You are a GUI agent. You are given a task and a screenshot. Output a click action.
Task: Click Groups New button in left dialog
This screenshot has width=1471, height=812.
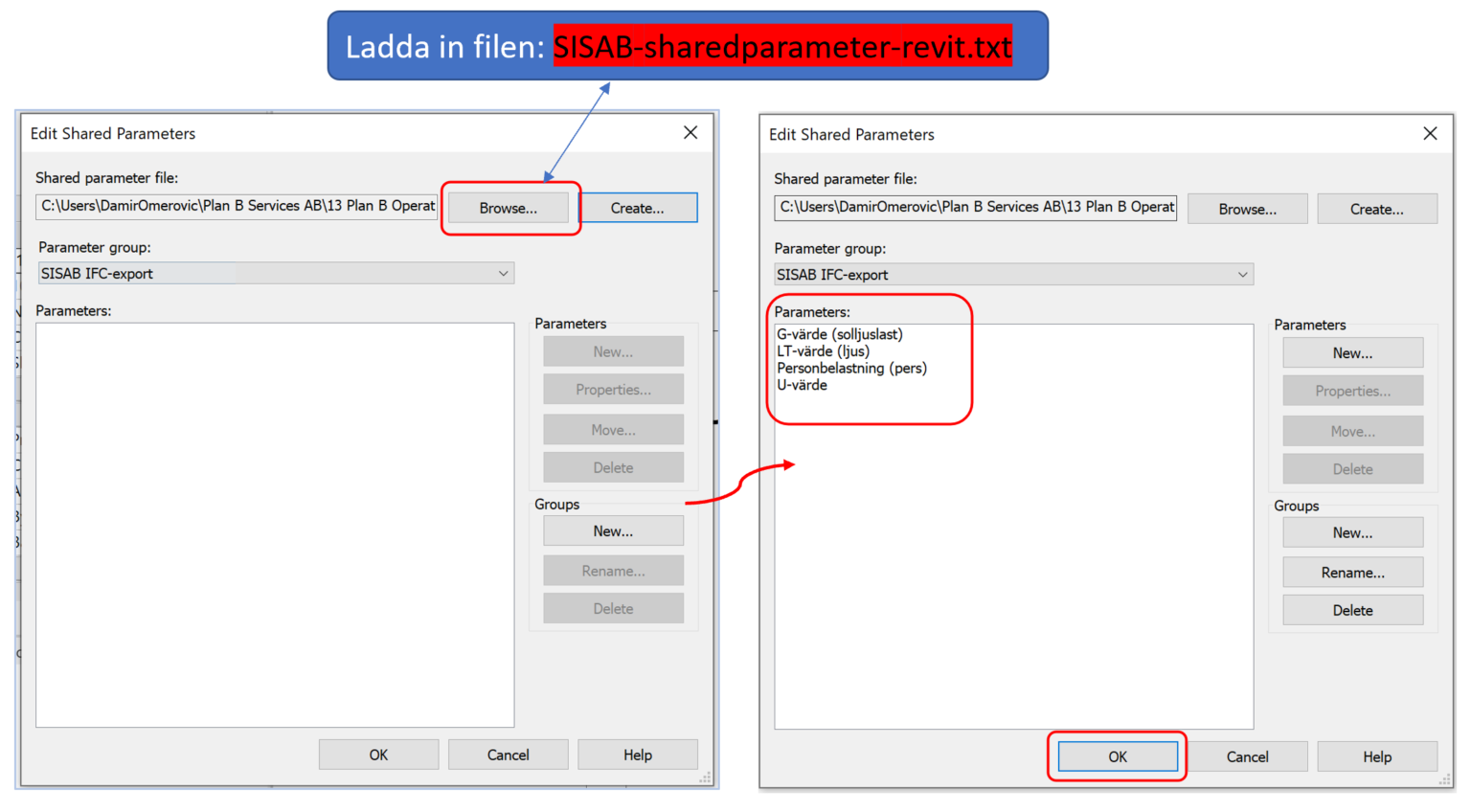[613, 531]
